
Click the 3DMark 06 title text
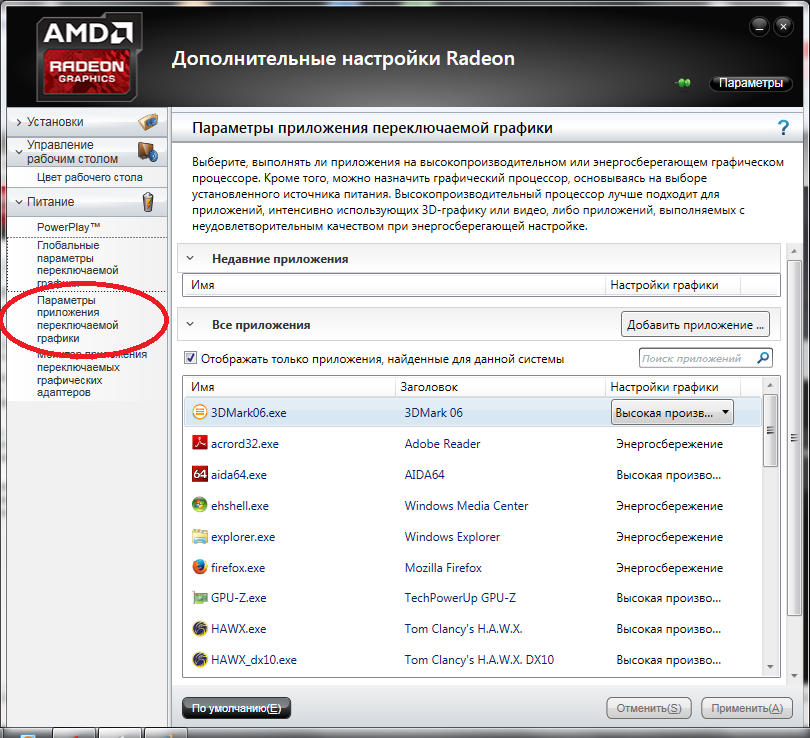coord(433,413)
